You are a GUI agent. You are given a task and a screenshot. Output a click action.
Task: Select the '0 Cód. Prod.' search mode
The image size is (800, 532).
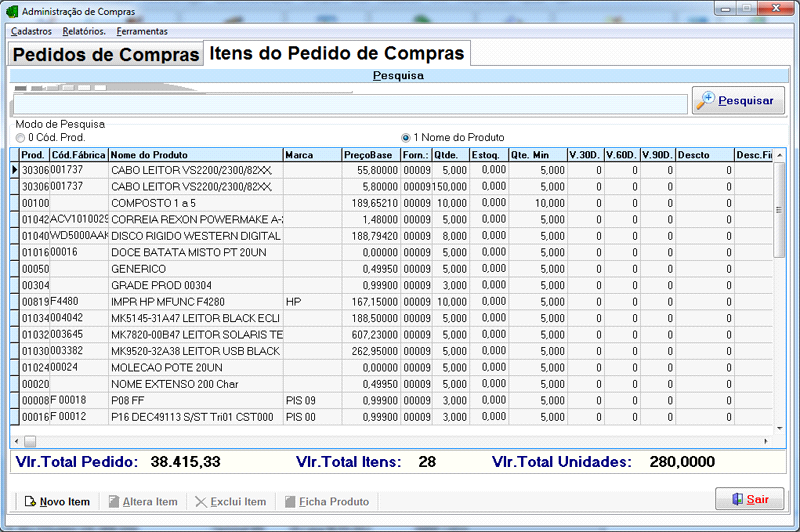tap(20, 137)
